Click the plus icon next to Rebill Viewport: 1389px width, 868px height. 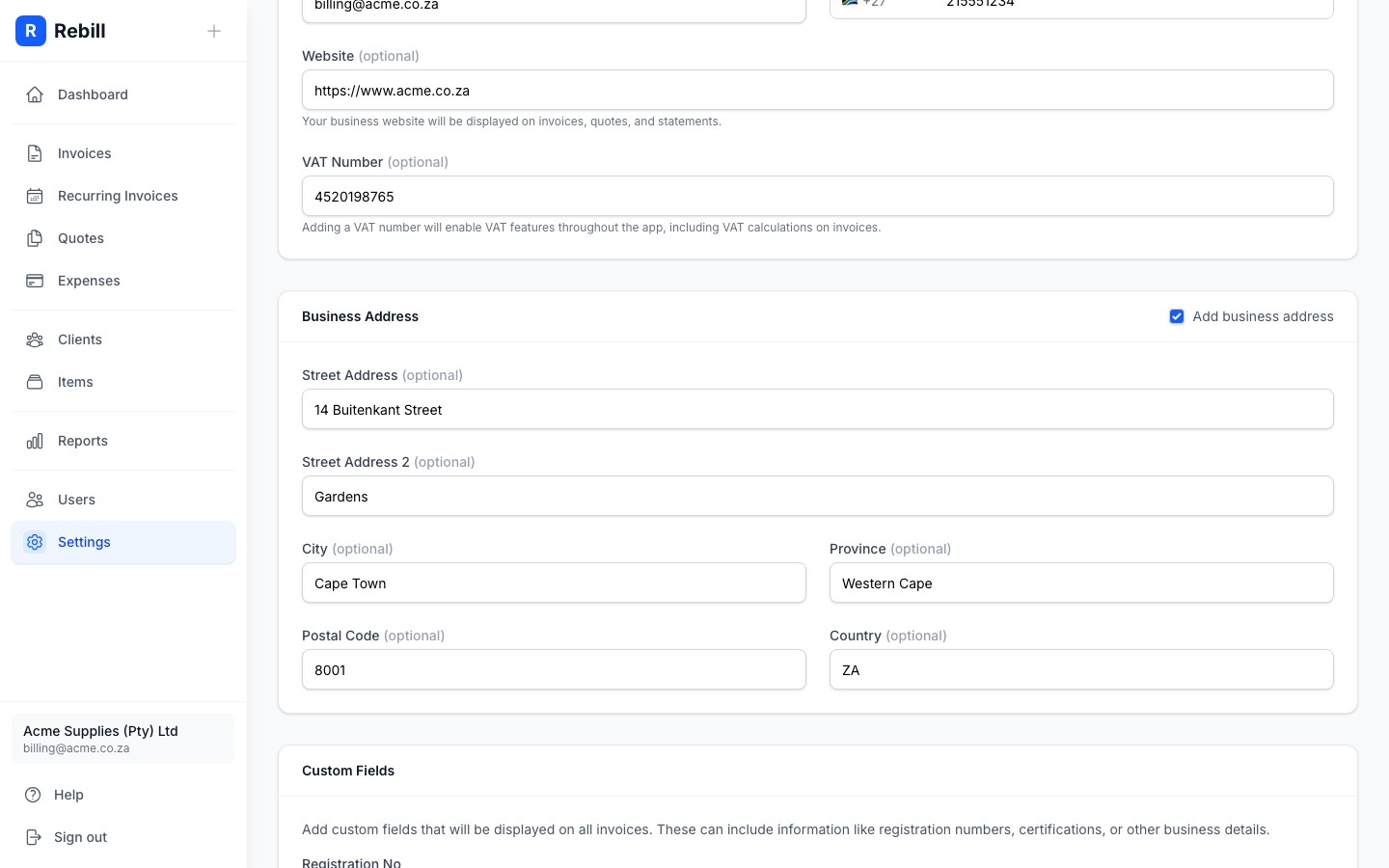point(214,31)
